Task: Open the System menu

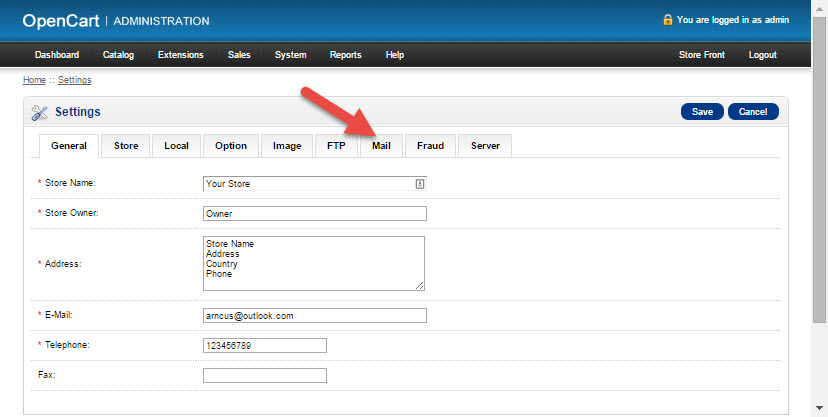Action: point(290,55)
